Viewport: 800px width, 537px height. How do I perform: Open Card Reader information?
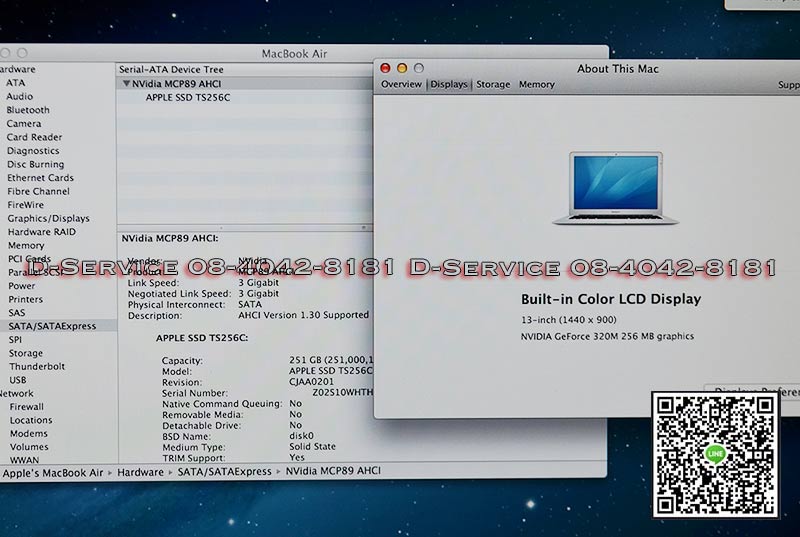[x=34, y=137]
